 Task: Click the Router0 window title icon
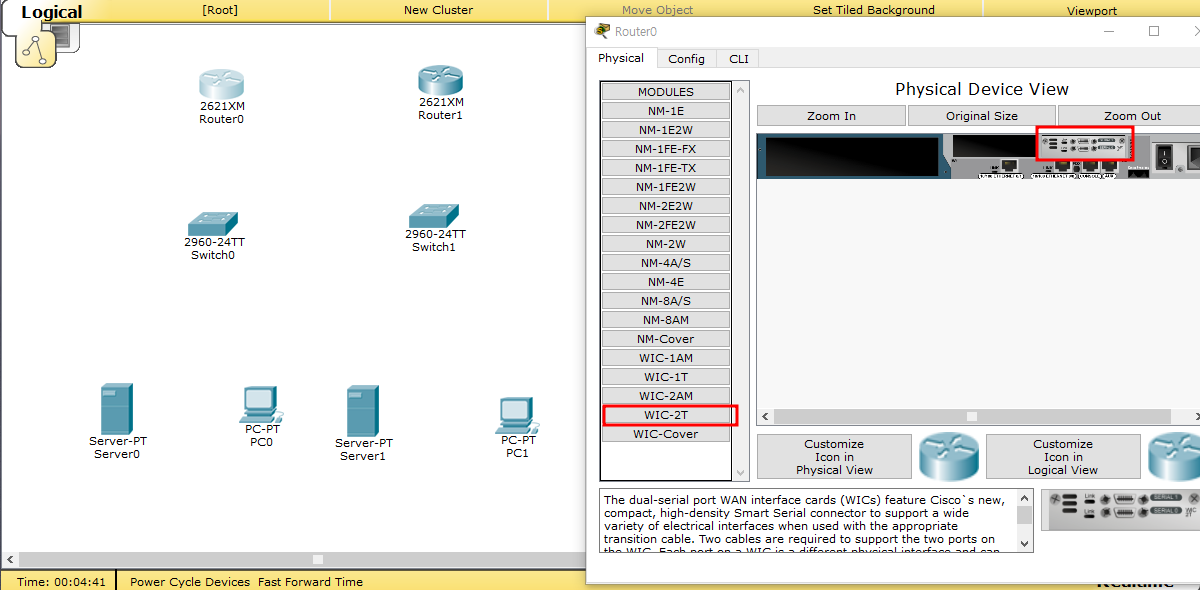pyautogui.click(x=602, y=31)
